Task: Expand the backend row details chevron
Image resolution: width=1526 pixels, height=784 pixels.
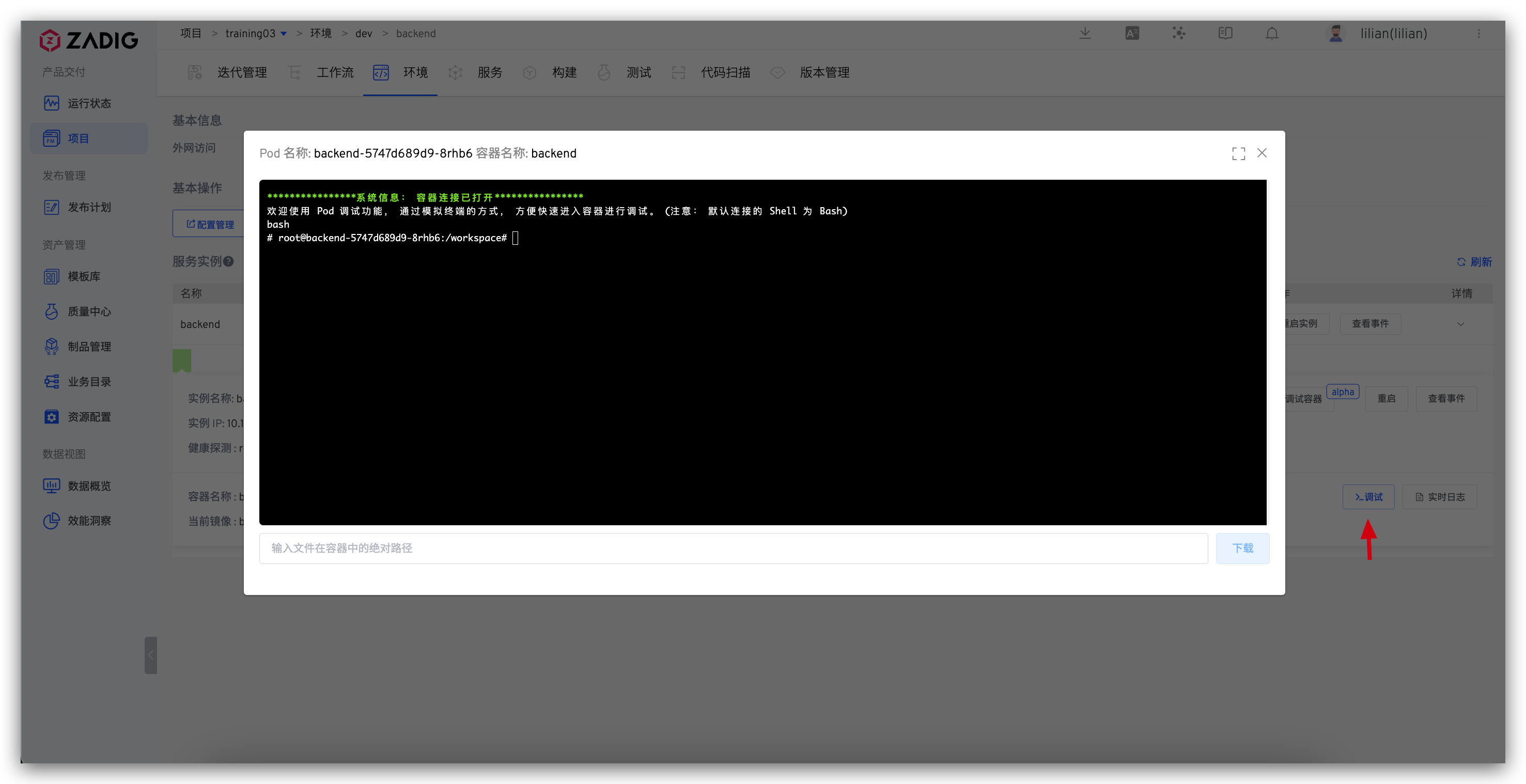Action: 1460,324
